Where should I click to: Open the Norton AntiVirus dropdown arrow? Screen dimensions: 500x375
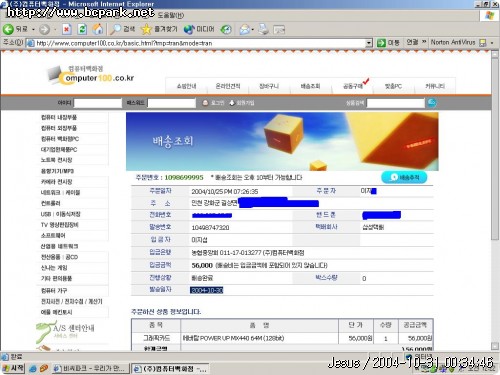(492, 43)
